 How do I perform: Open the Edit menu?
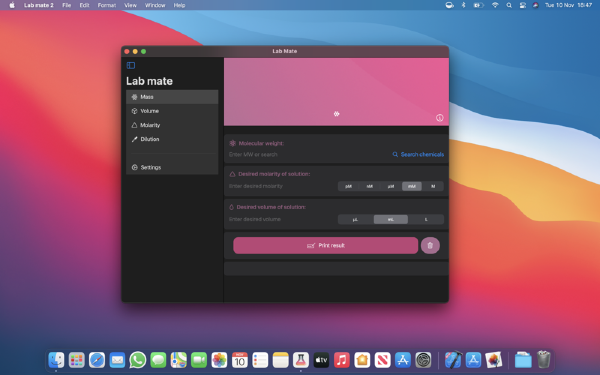point(84,5)
